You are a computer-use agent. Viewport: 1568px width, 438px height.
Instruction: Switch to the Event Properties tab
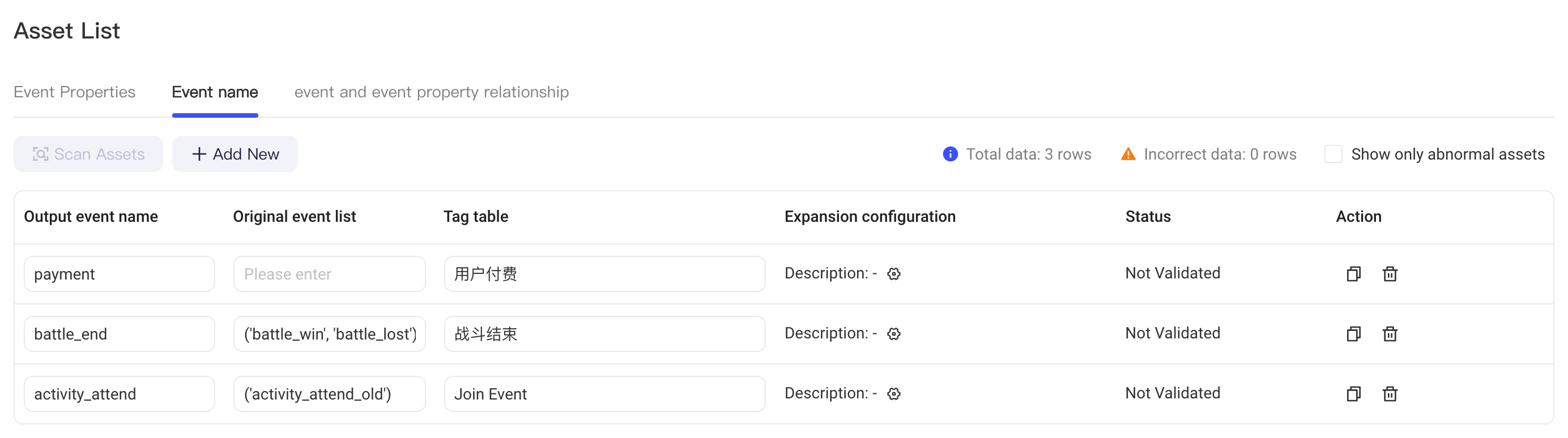pyautogui.click(x=74, y=92)
